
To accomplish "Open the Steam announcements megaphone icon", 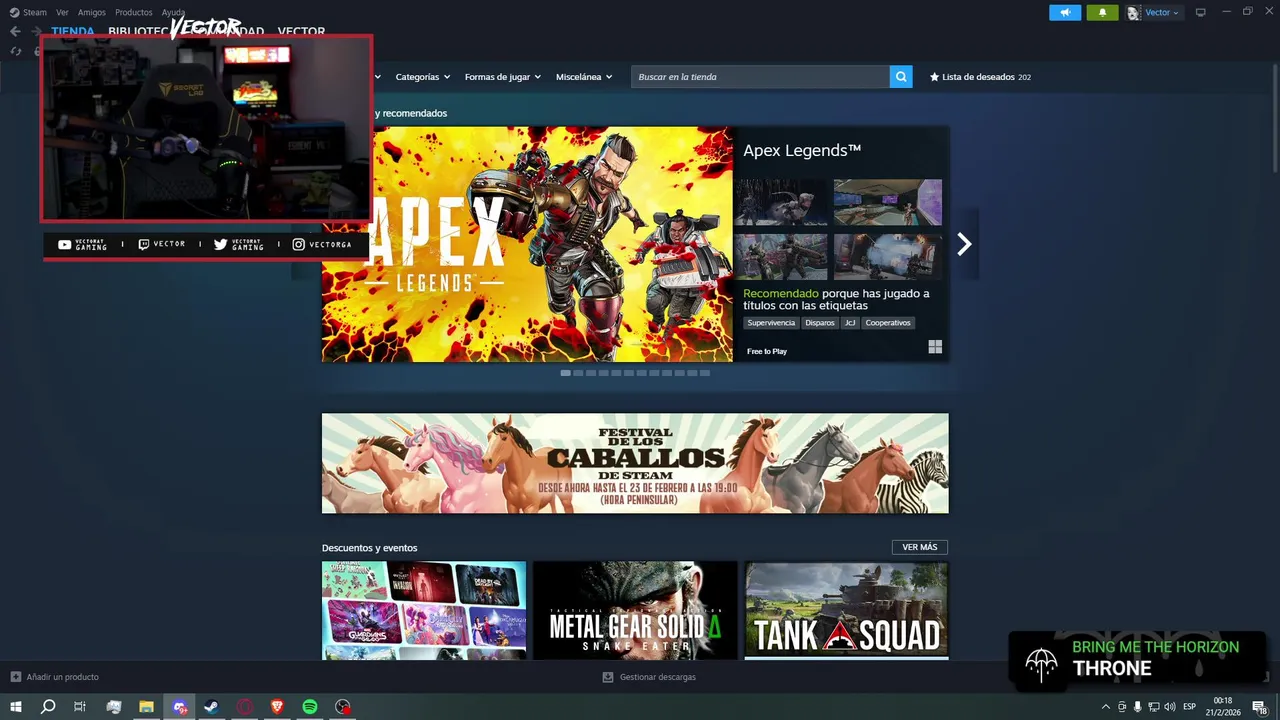I will [x=1065, y=12].
